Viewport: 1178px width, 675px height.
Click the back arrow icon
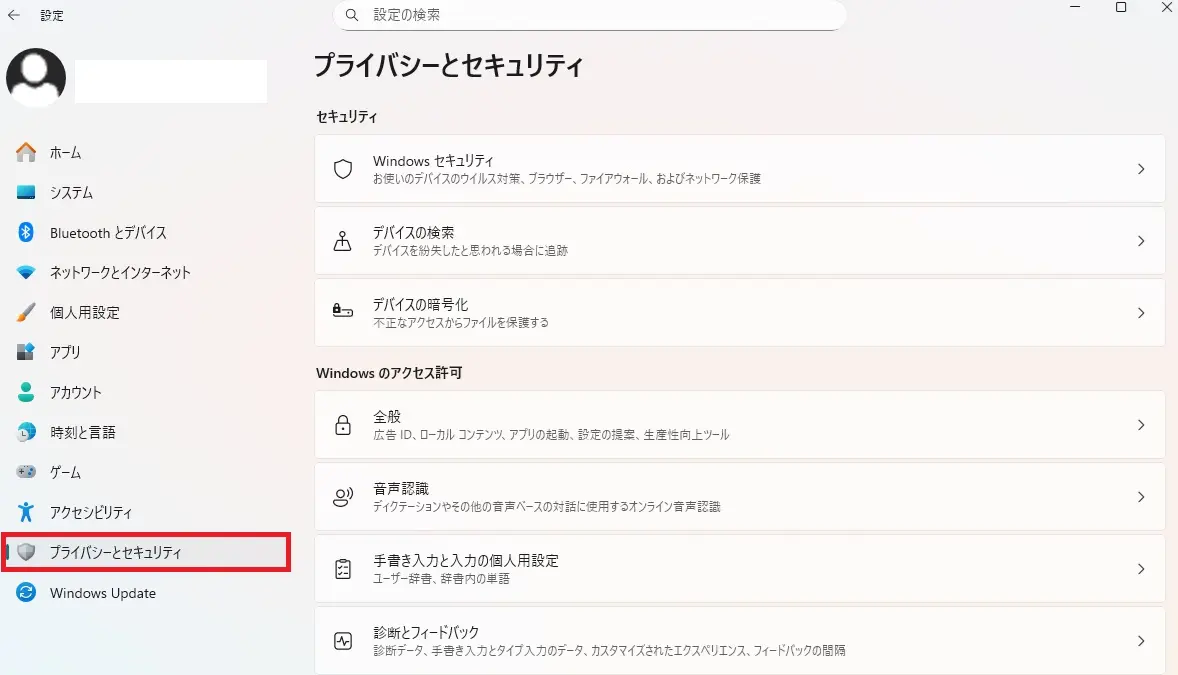click(14, 15)
